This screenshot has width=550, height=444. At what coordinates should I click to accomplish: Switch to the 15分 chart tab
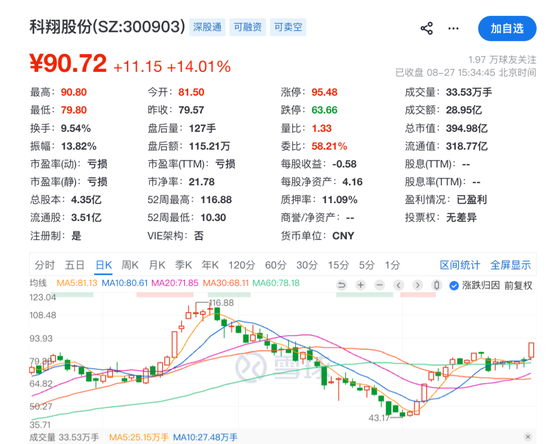point(338,265)
